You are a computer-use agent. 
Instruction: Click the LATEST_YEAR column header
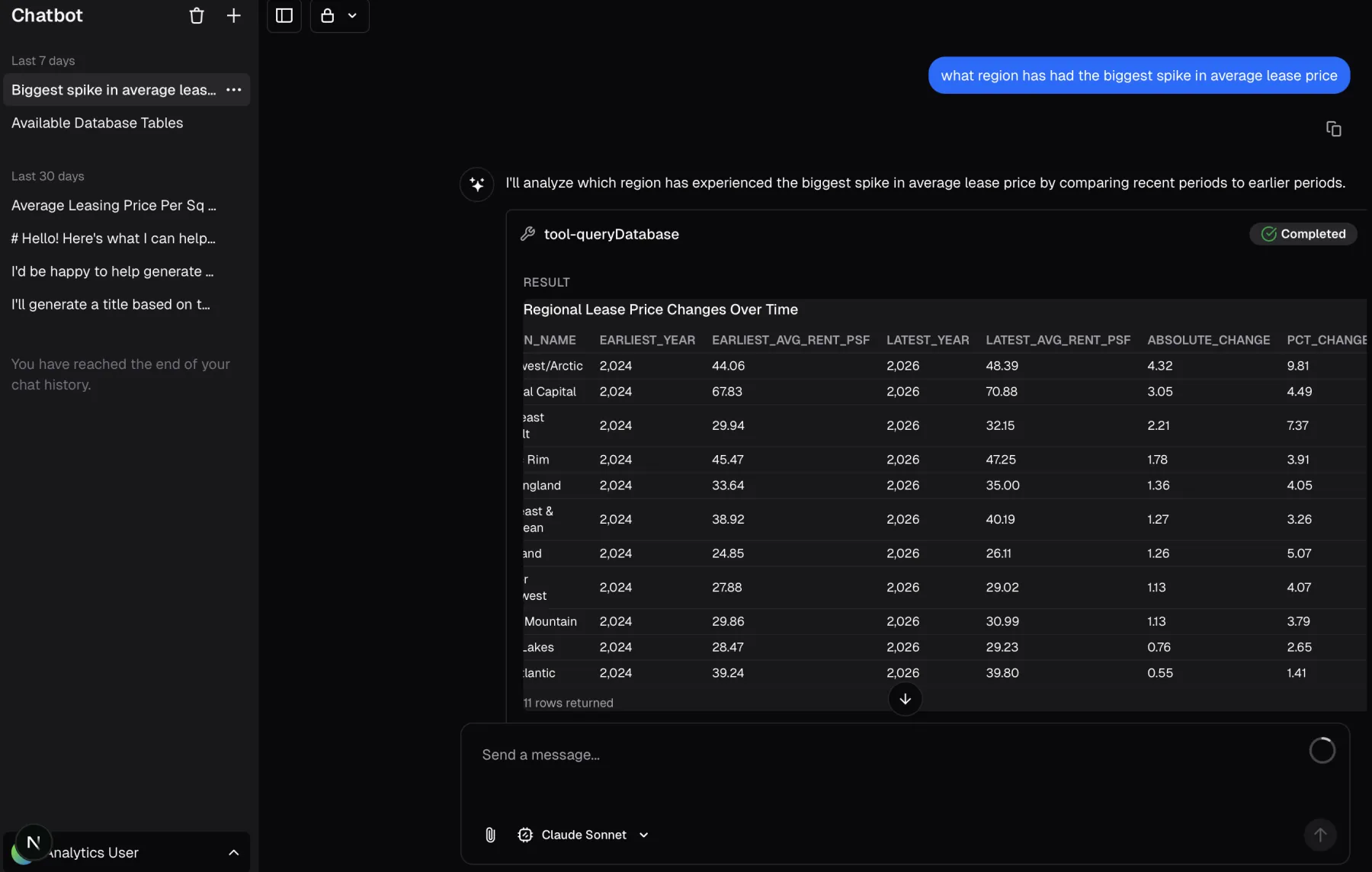pyautogui.click(x=928, y=340)
